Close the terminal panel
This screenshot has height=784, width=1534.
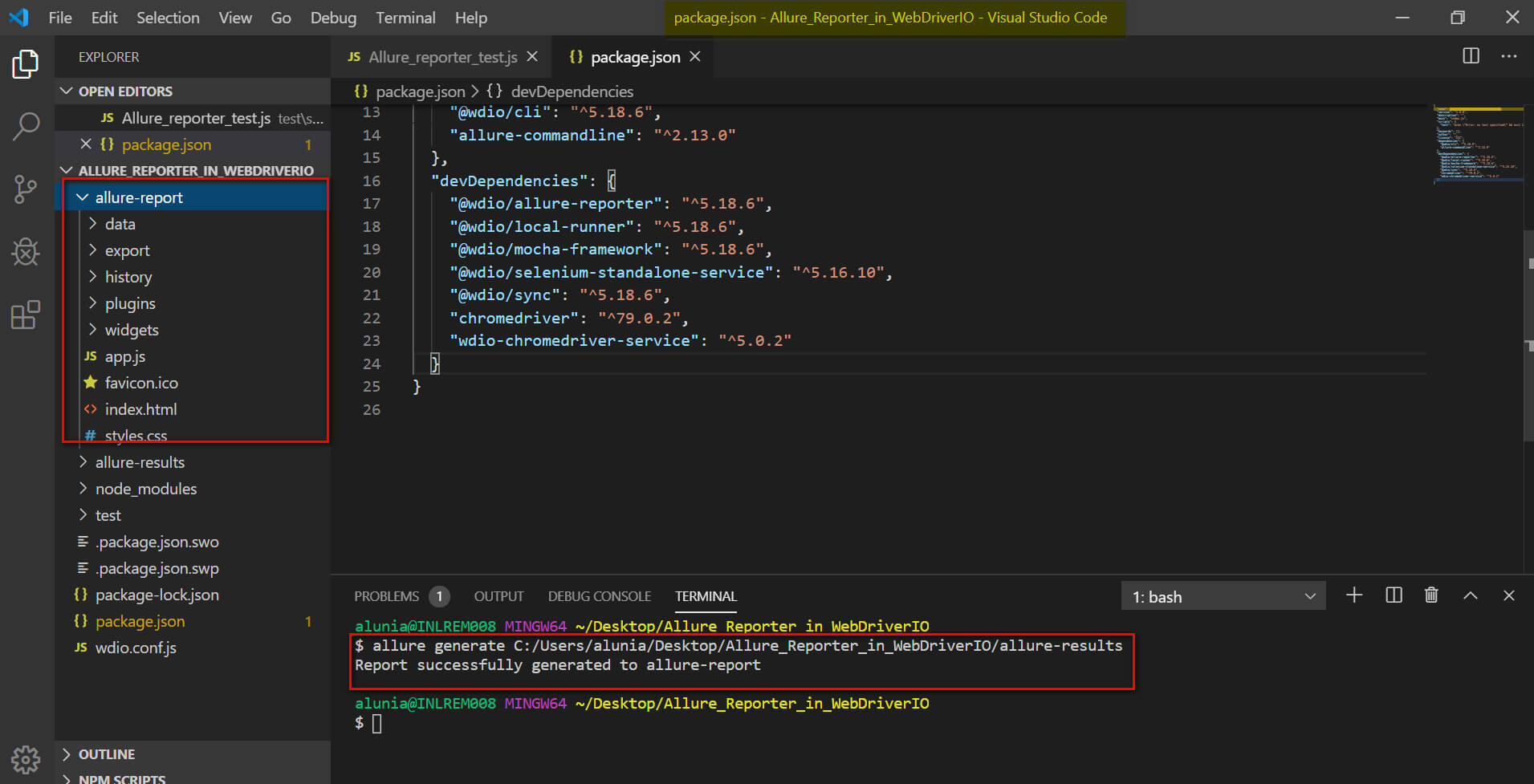point(1509,595)
